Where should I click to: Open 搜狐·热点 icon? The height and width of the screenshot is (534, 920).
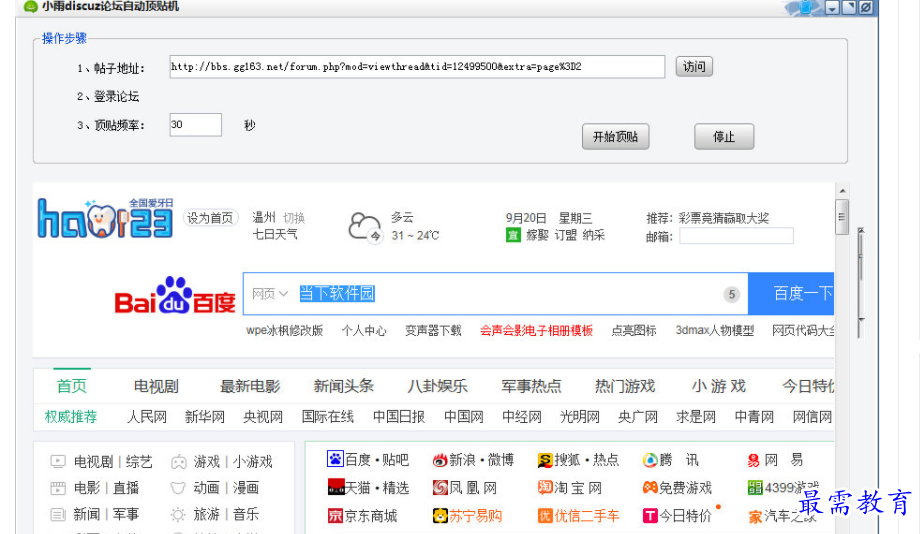point(545,460)
